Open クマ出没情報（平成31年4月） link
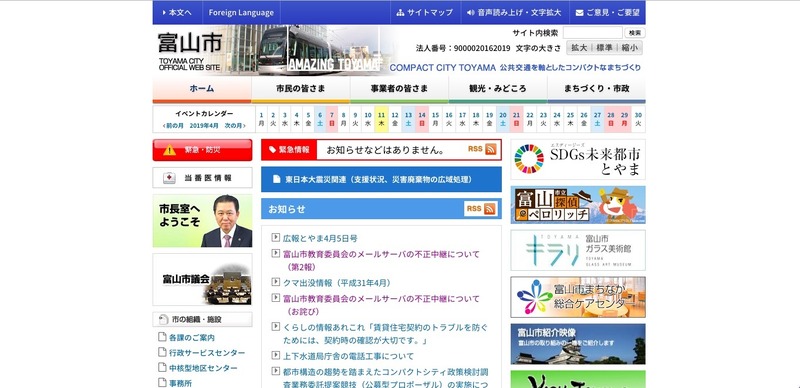 tap(337, 282)
